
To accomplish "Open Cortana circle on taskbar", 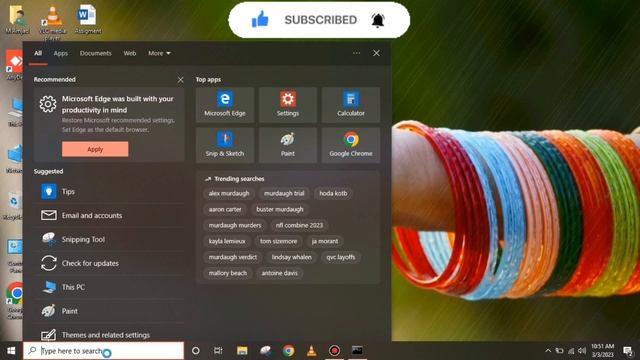I will [196, 351].
